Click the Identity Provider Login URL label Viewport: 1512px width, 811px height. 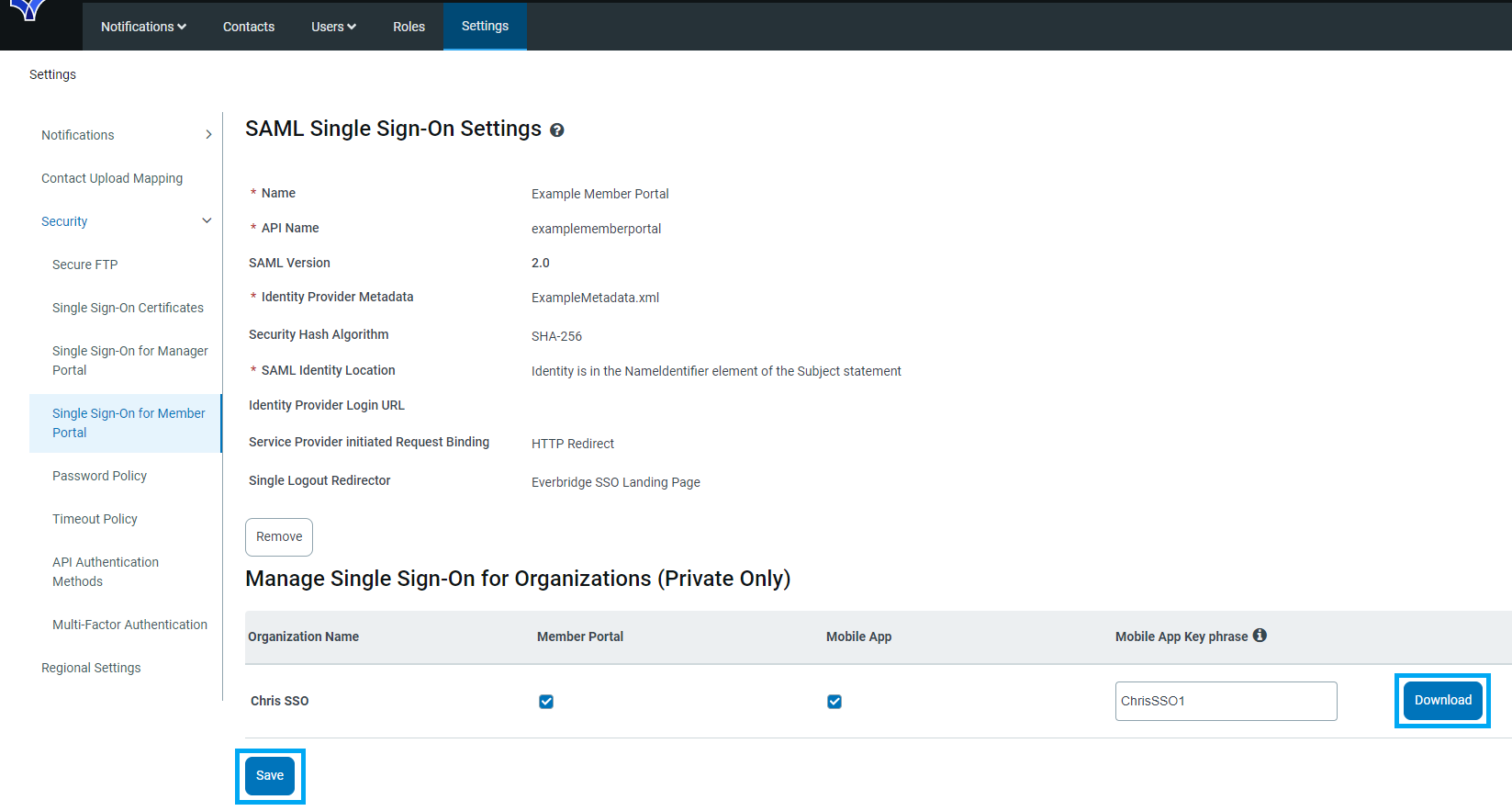[x=326, y=405]
